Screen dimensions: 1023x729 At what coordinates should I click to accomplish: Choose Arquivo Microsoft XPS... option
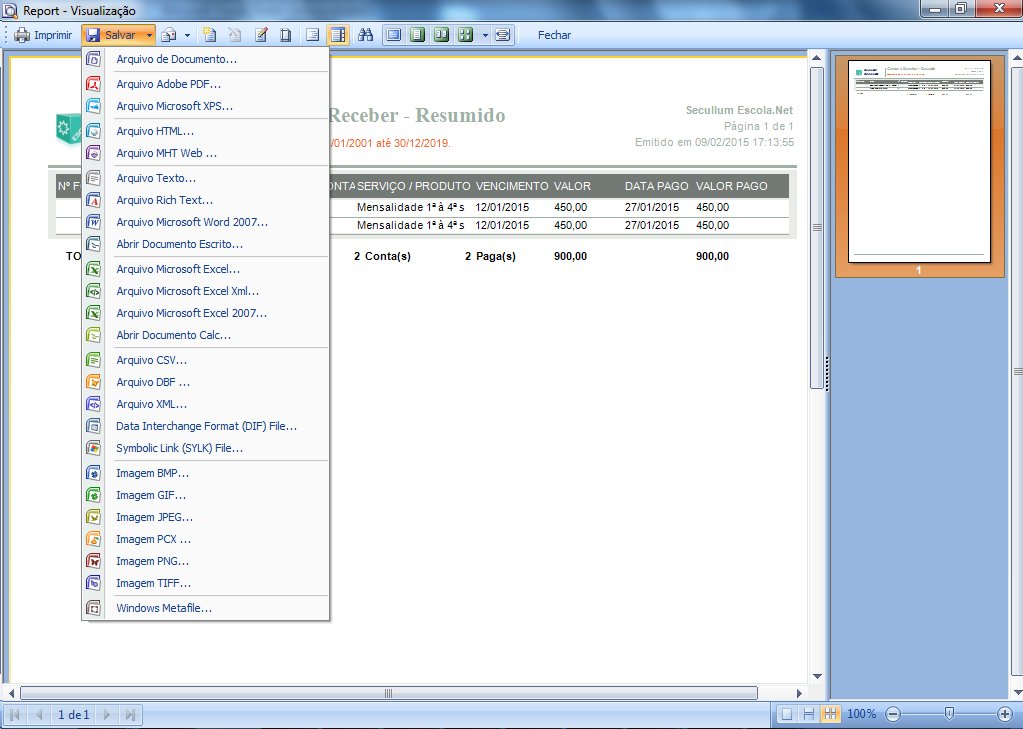[x=206, y=106]
